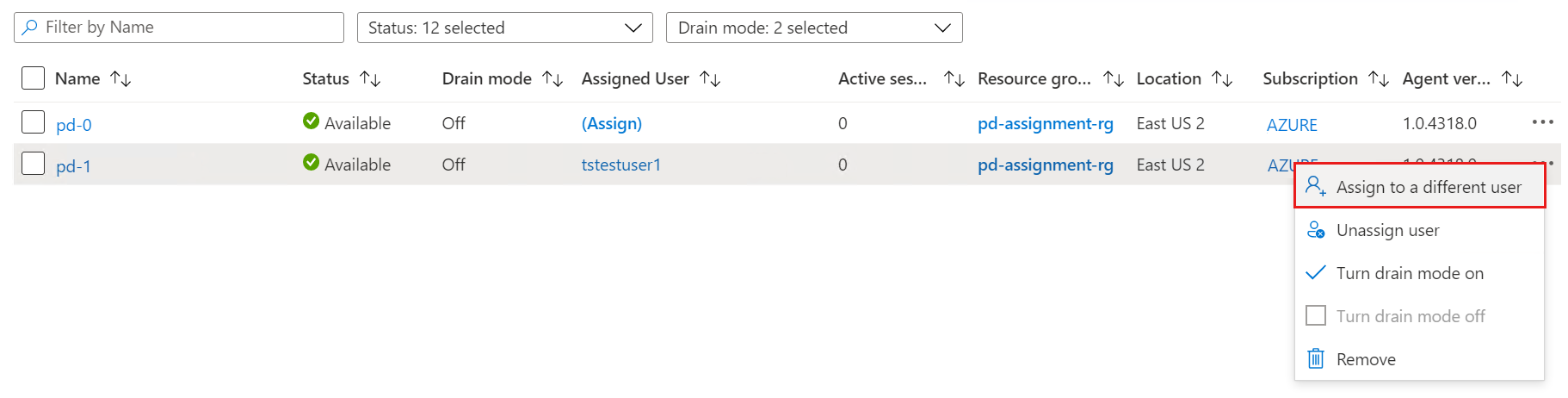The height and width of the screenshot is (398, 1568).
Task: Tick the pd-1 row checkbox
Action: [33, 164]
